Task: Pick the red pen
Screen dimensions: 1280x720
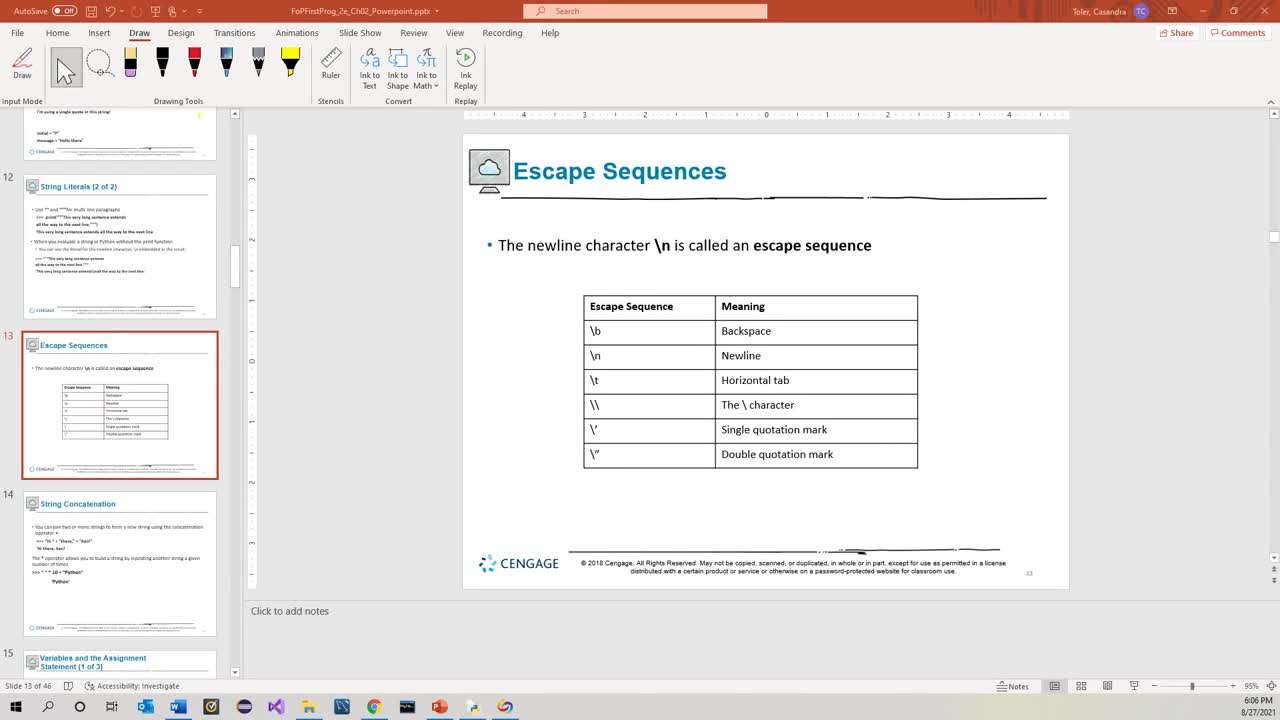Action: (194, 64)
